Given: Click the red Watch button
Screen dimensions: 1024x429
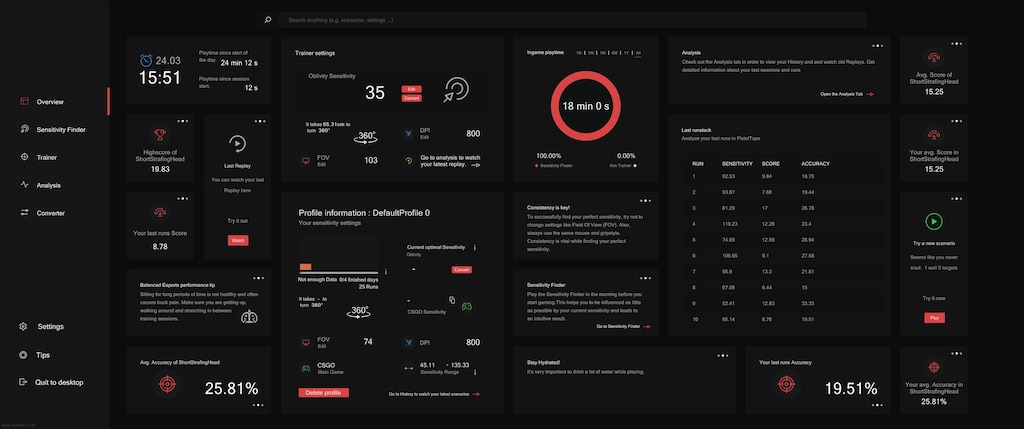Looking at the screenshot, I should [x=238, y=240].
